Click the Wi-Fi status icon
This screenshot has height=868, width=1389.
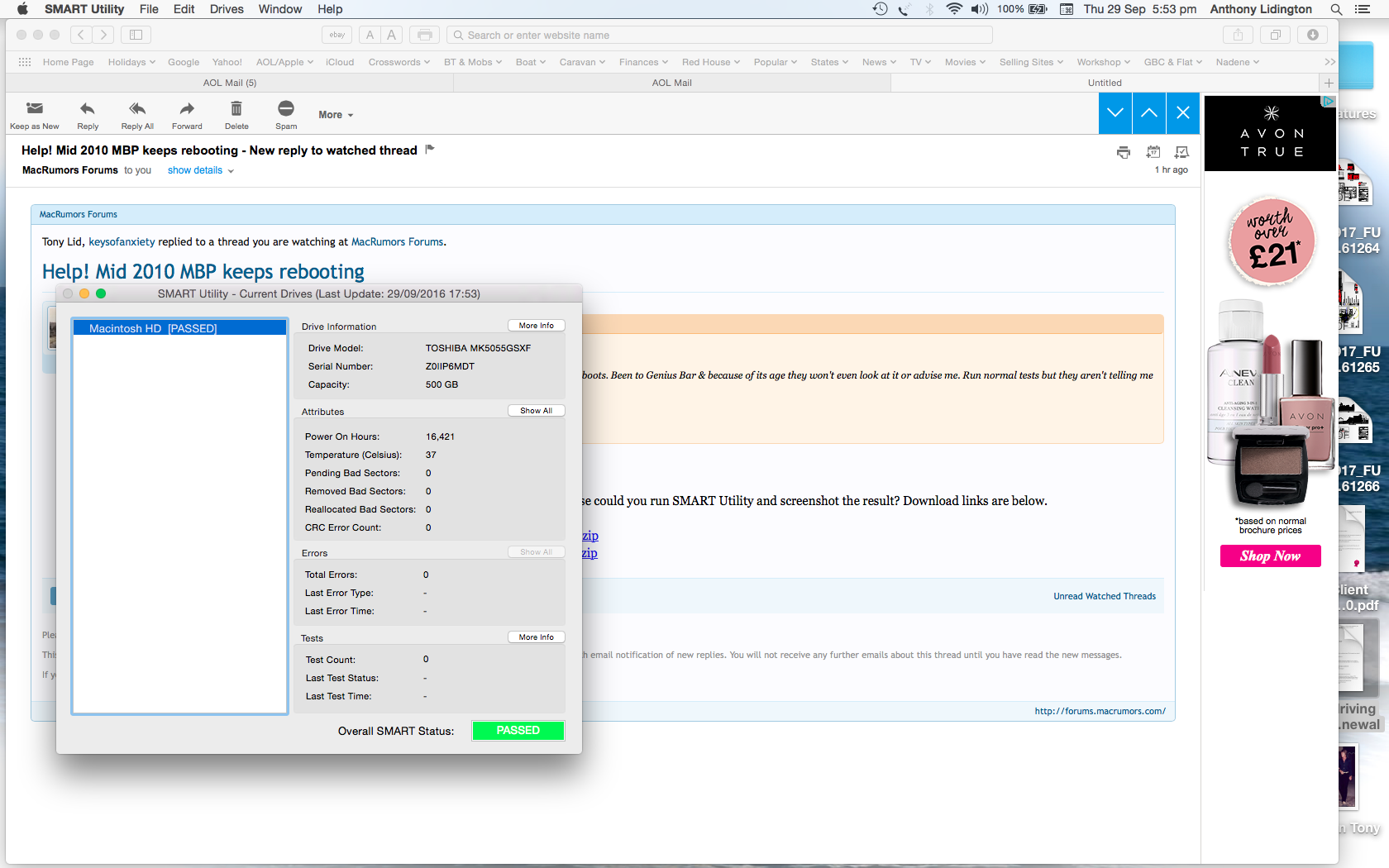tap(954, 9)
